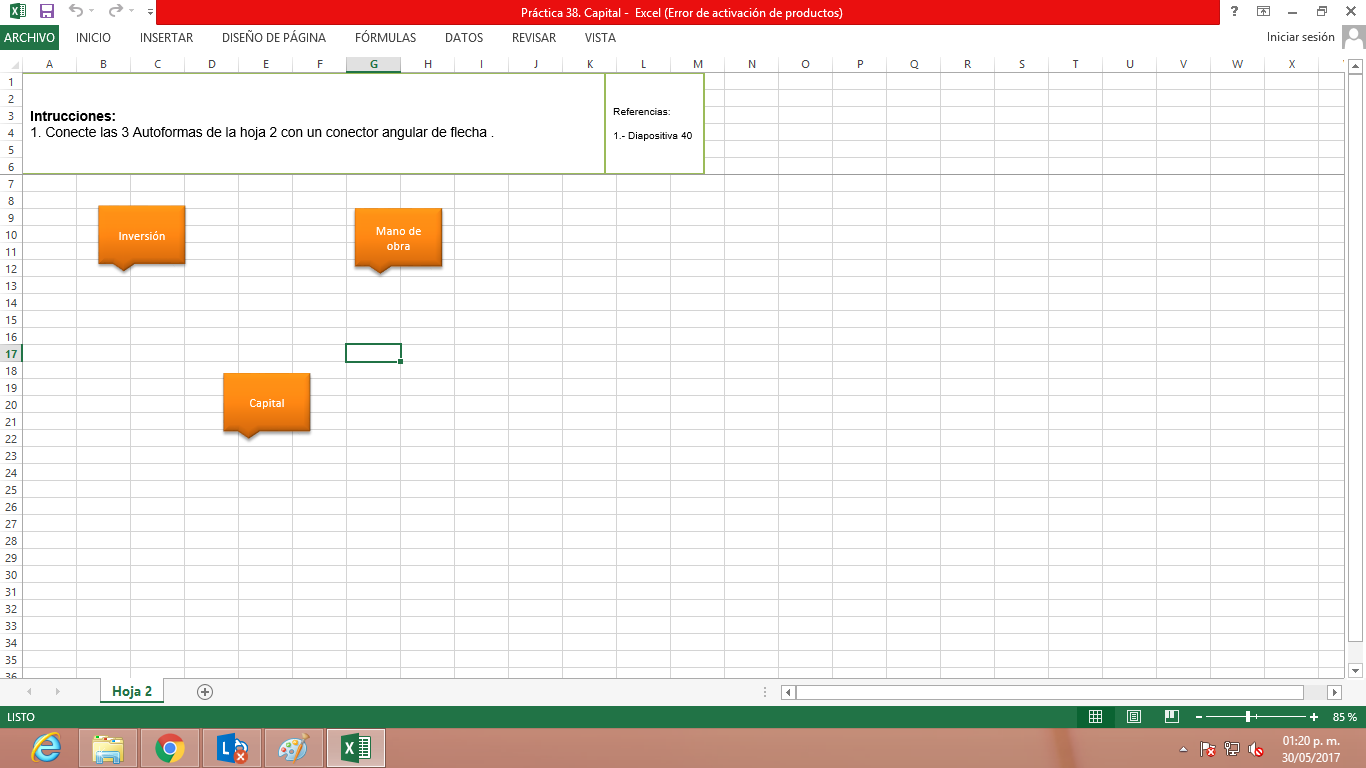Click the horizontal scrollbar right arrow
Screen dimensions: 1366x768
tap(1334, 692)
